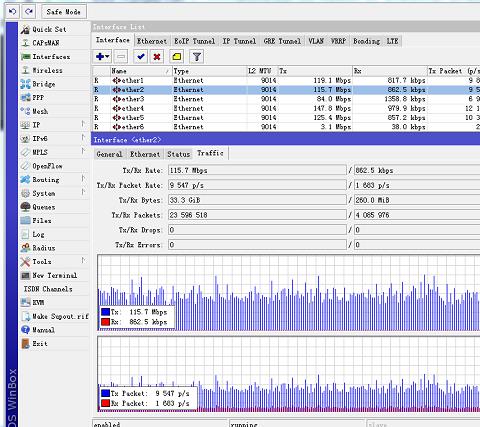Viewport: 480px width, 427px height.
Task: Switch to Bonding tab
Action: [366, 41]
